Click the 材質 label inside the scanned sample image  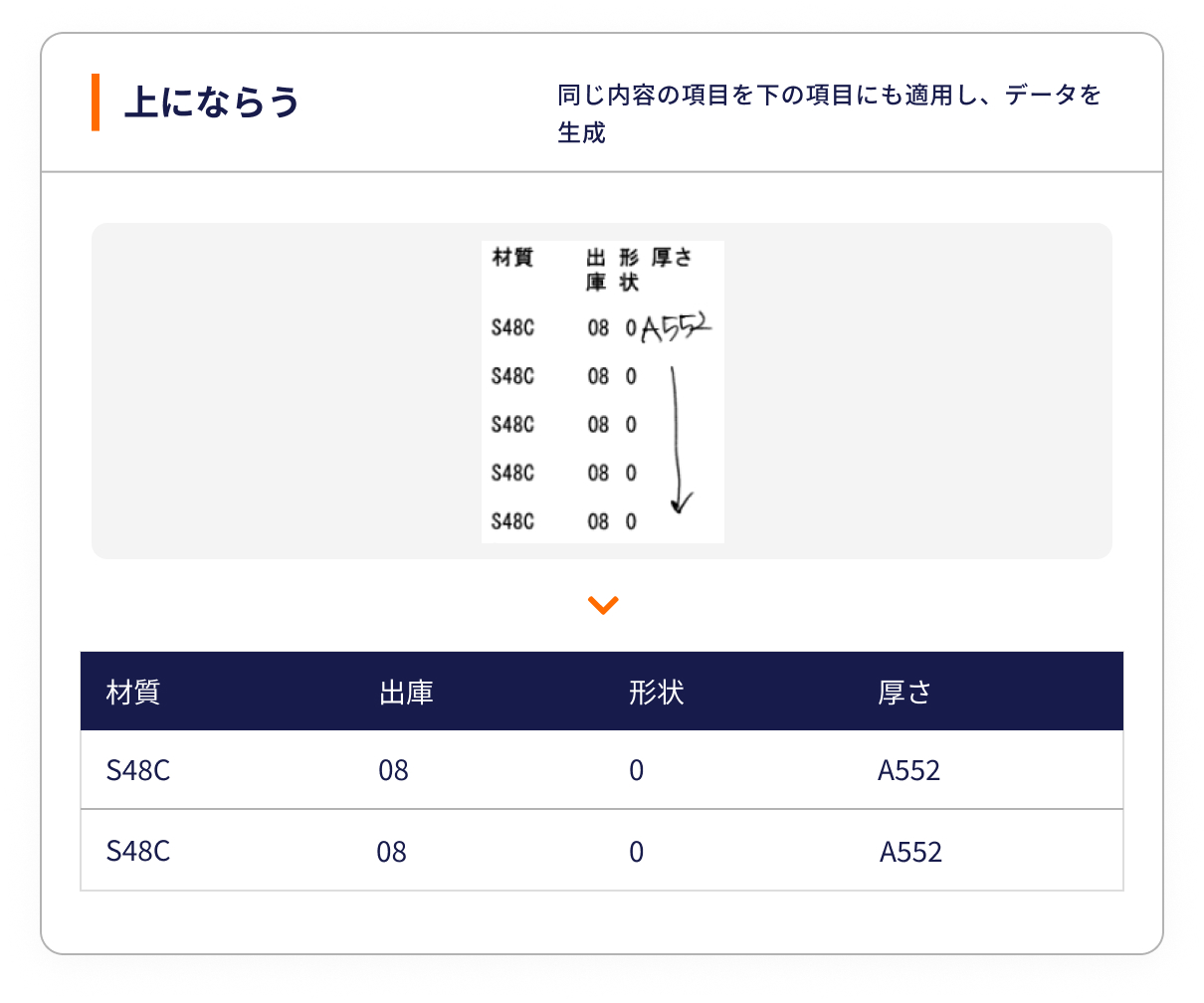[x=512, y=259]
